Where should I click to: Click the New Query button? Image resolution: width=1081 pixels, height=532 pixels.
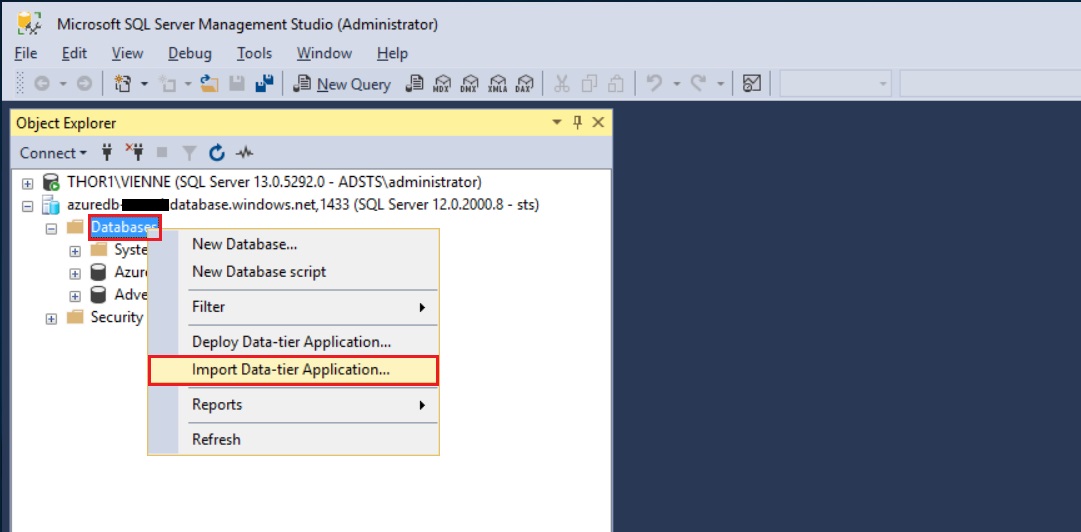click(x=342, y=84)
